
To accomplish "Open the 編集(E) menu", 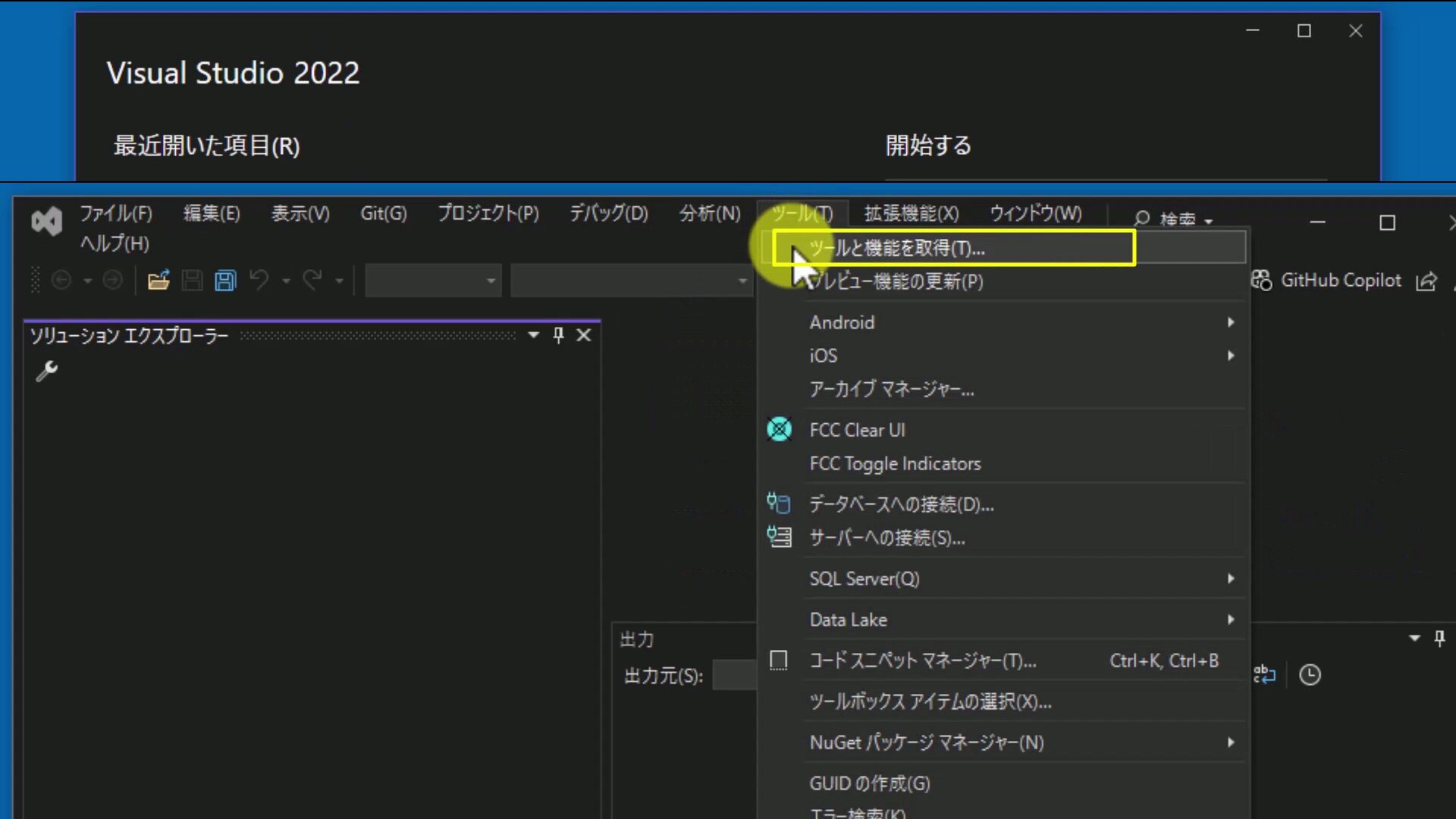I will 212,214.
